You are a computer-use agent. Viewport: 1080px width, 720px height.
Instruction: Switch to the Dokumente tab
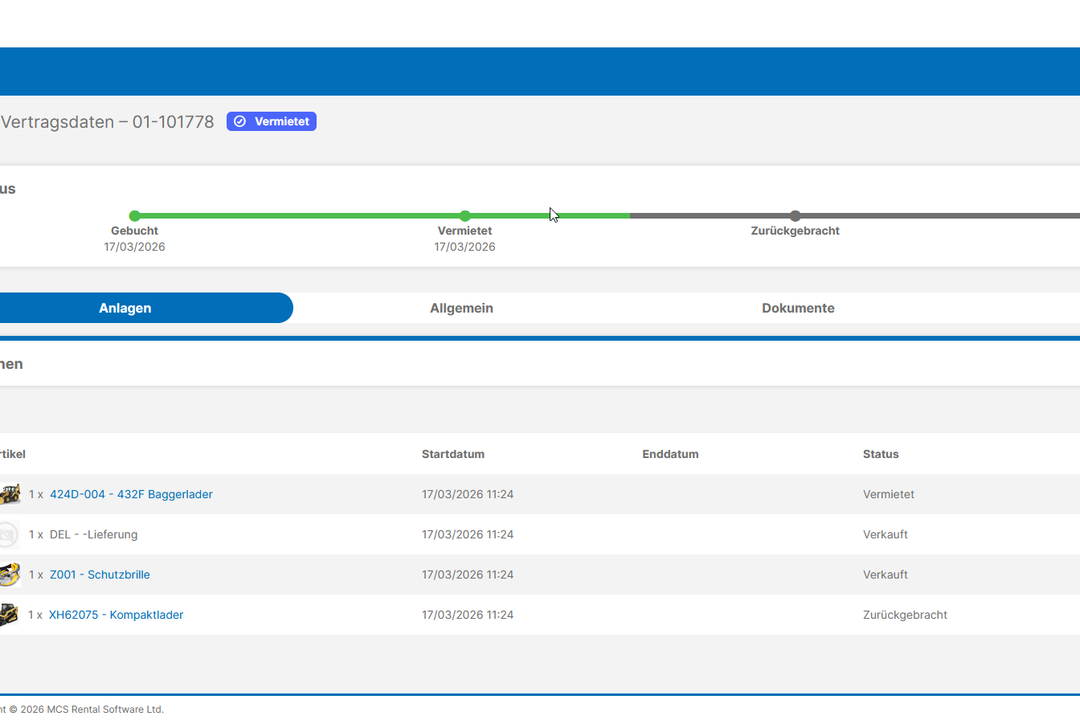click(798, 308)
